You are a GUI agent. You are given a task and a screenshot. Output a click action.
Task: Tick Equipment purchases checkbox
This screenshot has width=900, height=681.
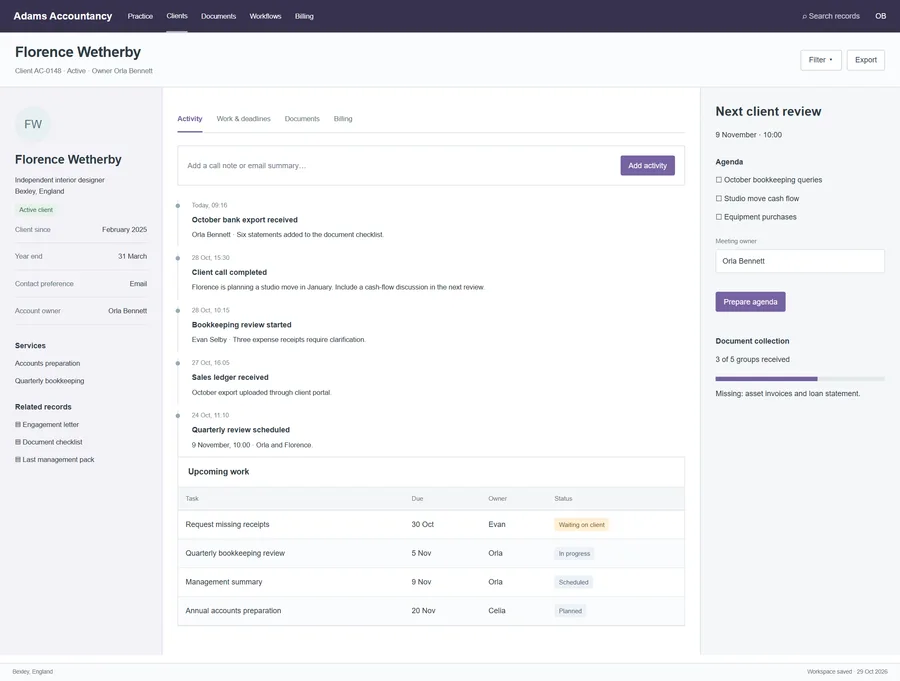719,217
